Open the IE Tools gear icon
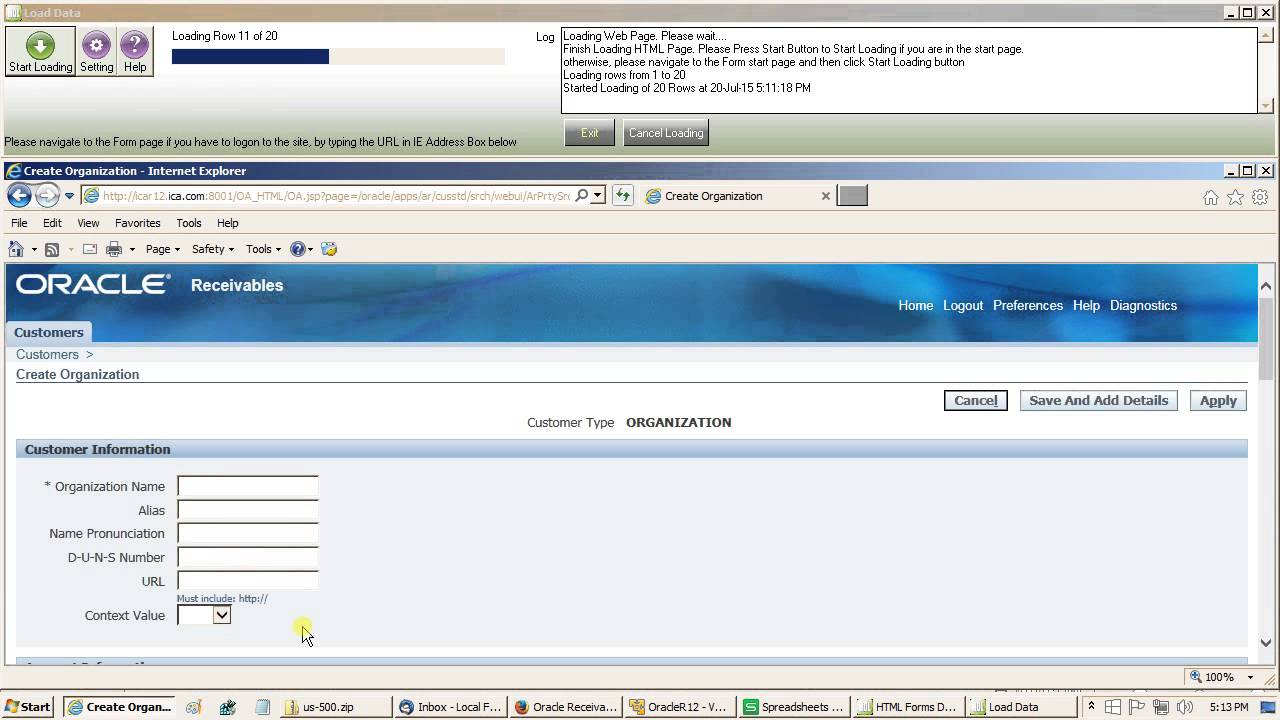Screen dimensions: 1280x720 pyautogui.click(x=1260, y=198)
